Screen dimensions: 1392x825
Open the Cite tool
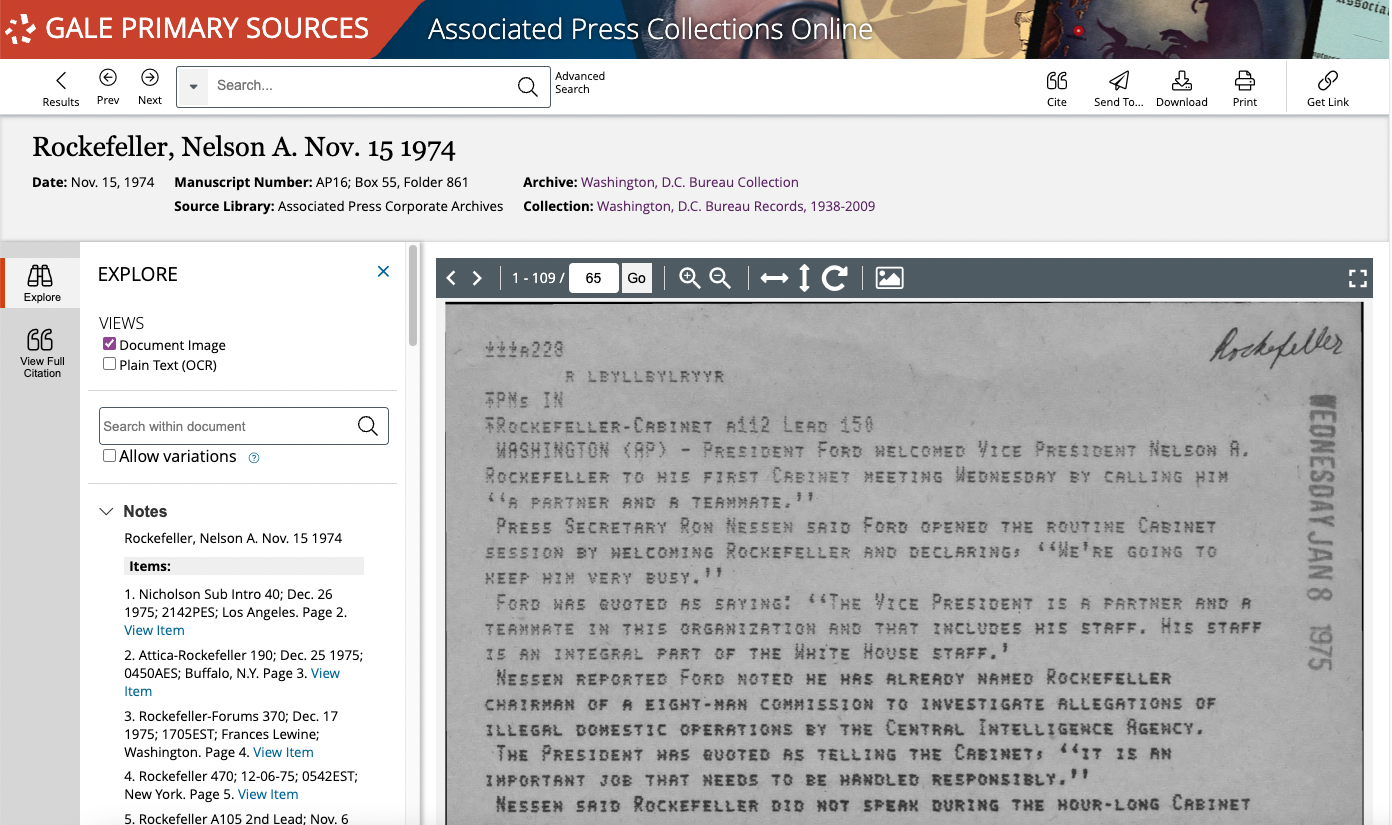[1057, 88]
